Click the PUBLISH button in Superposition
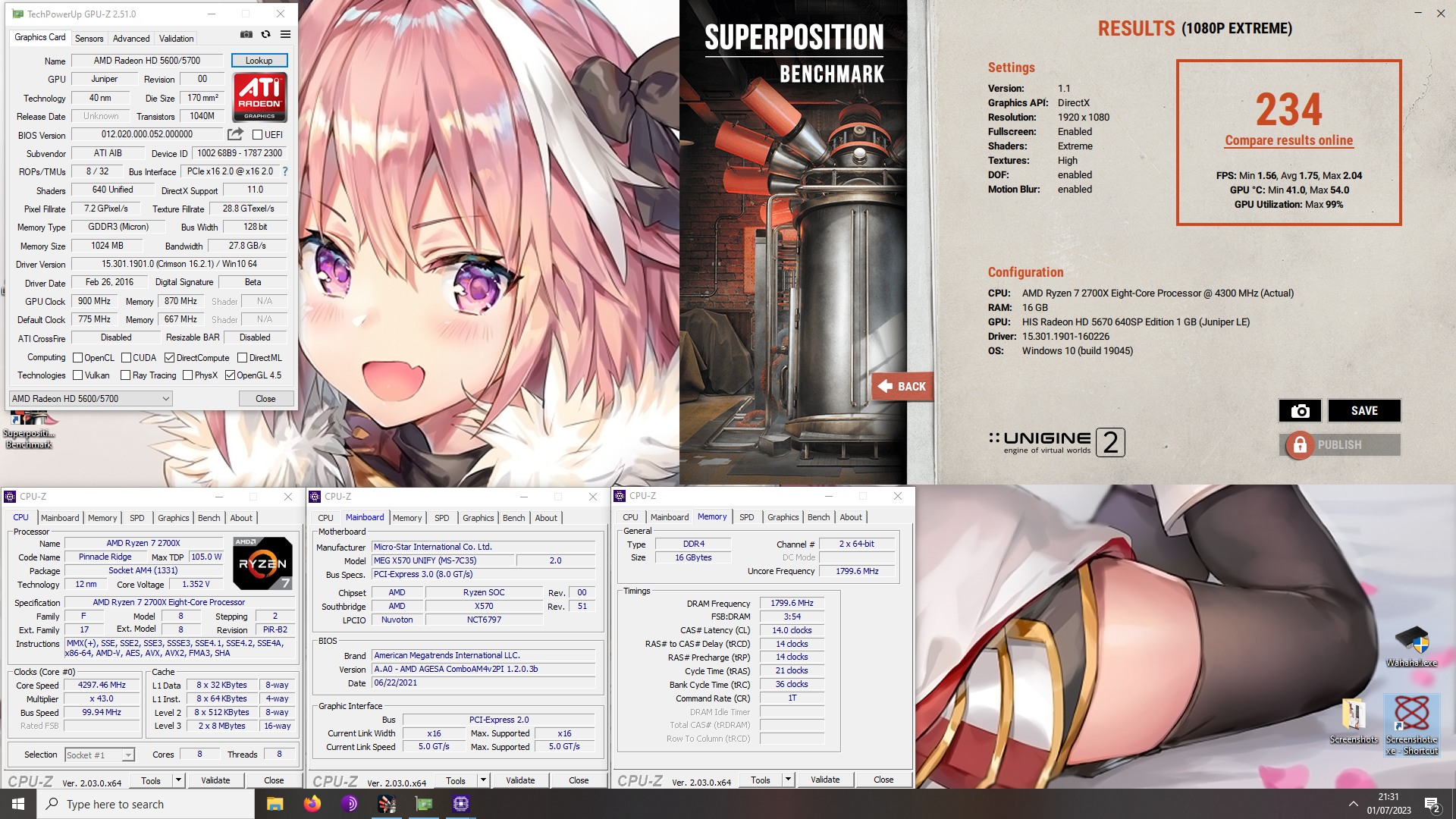This screenshot has width=1456, height=819. pos(1340,444)
